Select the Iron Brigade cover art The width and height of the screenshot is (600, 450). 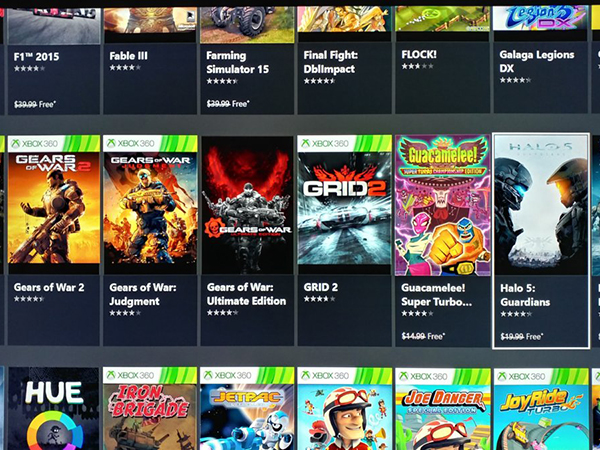[150, 409]
